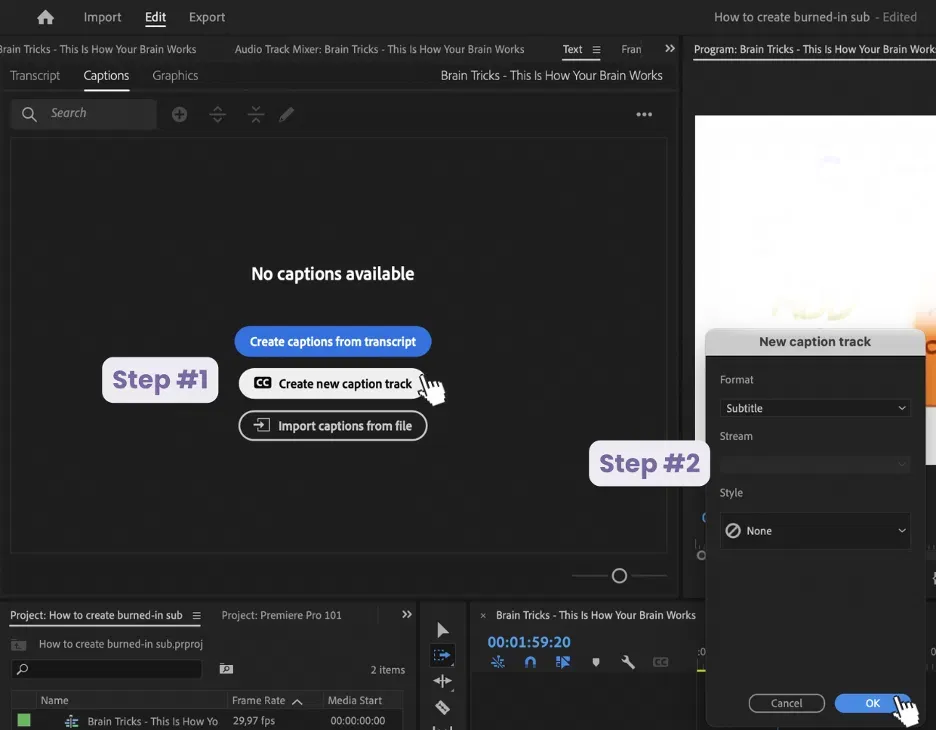Click the Program monitor Brain Tricks tab
This screenshot has height=730, width=936.
point(814,50)
